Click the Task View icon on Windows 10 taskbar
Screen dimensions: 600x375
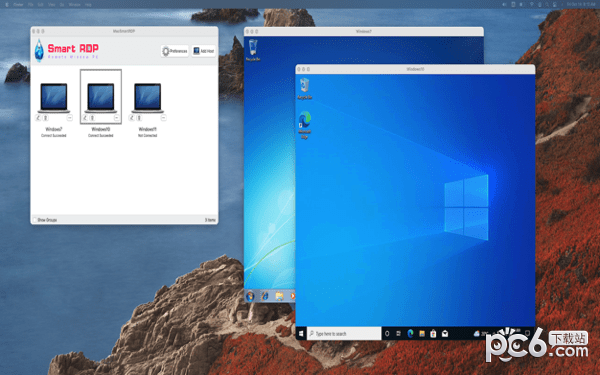click(x=398, y=334)
